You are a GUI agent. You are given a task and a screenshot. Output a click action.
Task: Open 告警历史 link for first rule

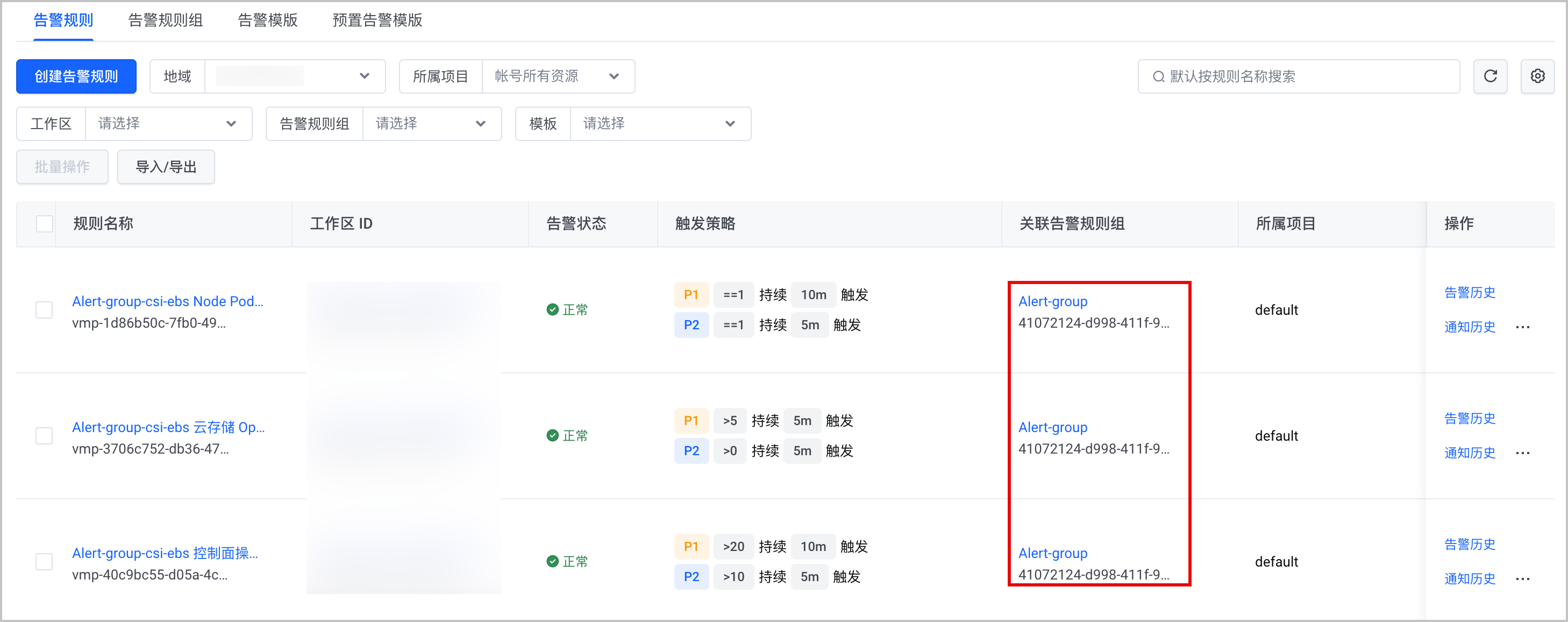pyautogui.click(x=1470, y=292)
